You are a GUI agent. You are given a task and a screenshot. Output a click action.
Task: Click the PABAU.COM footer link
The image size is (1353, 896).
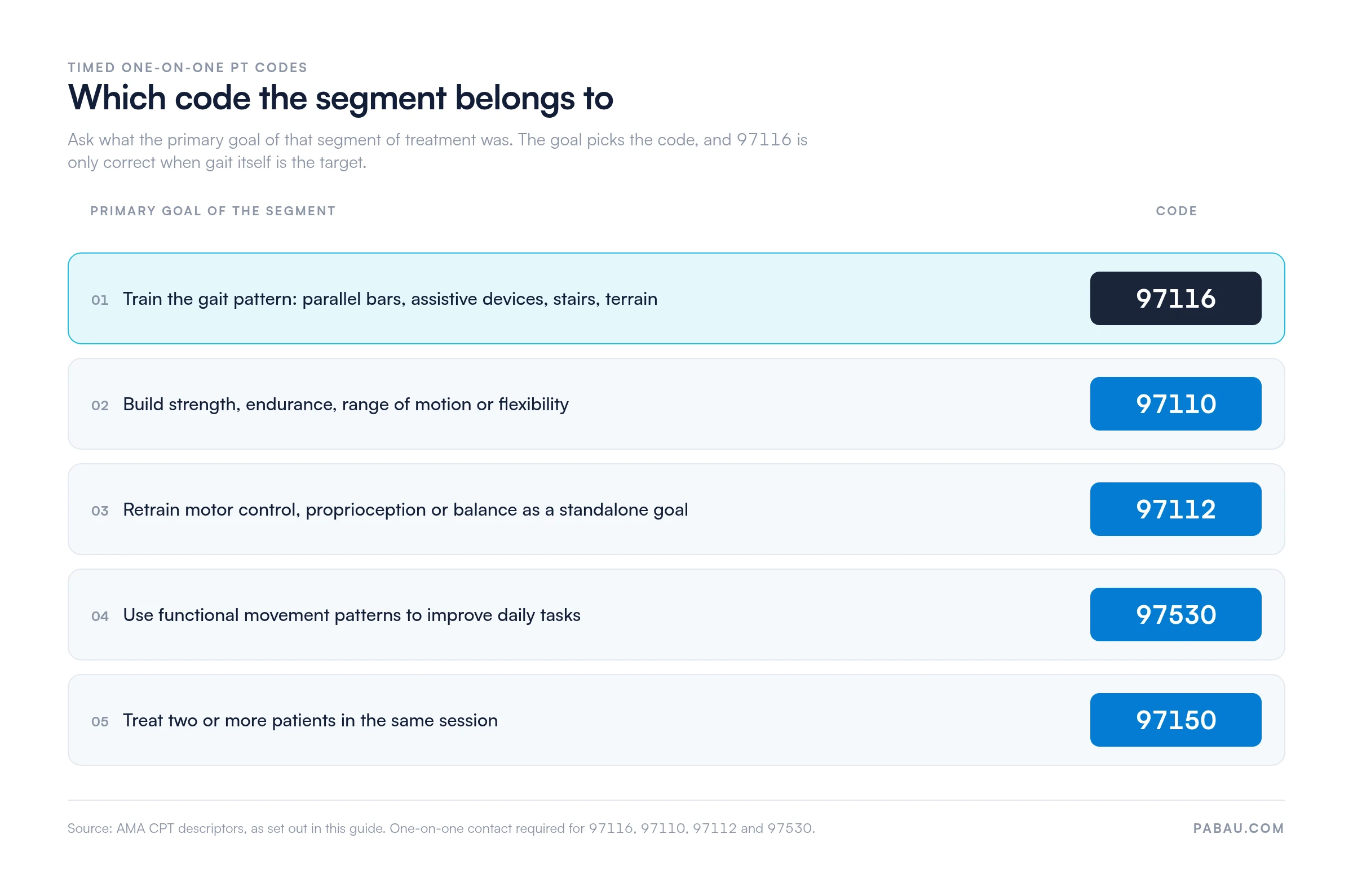click(1238, 828)
